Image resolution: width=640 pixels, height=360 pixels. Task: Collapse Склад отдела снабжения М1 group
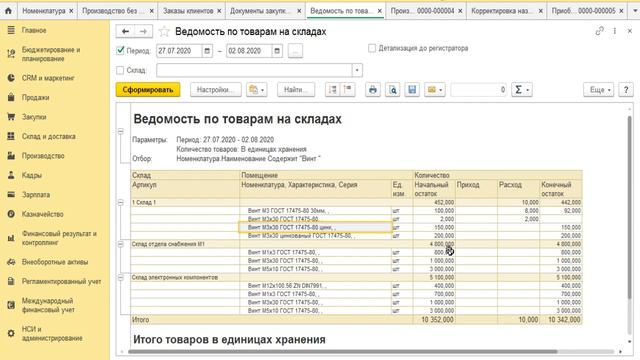point(121,244)
